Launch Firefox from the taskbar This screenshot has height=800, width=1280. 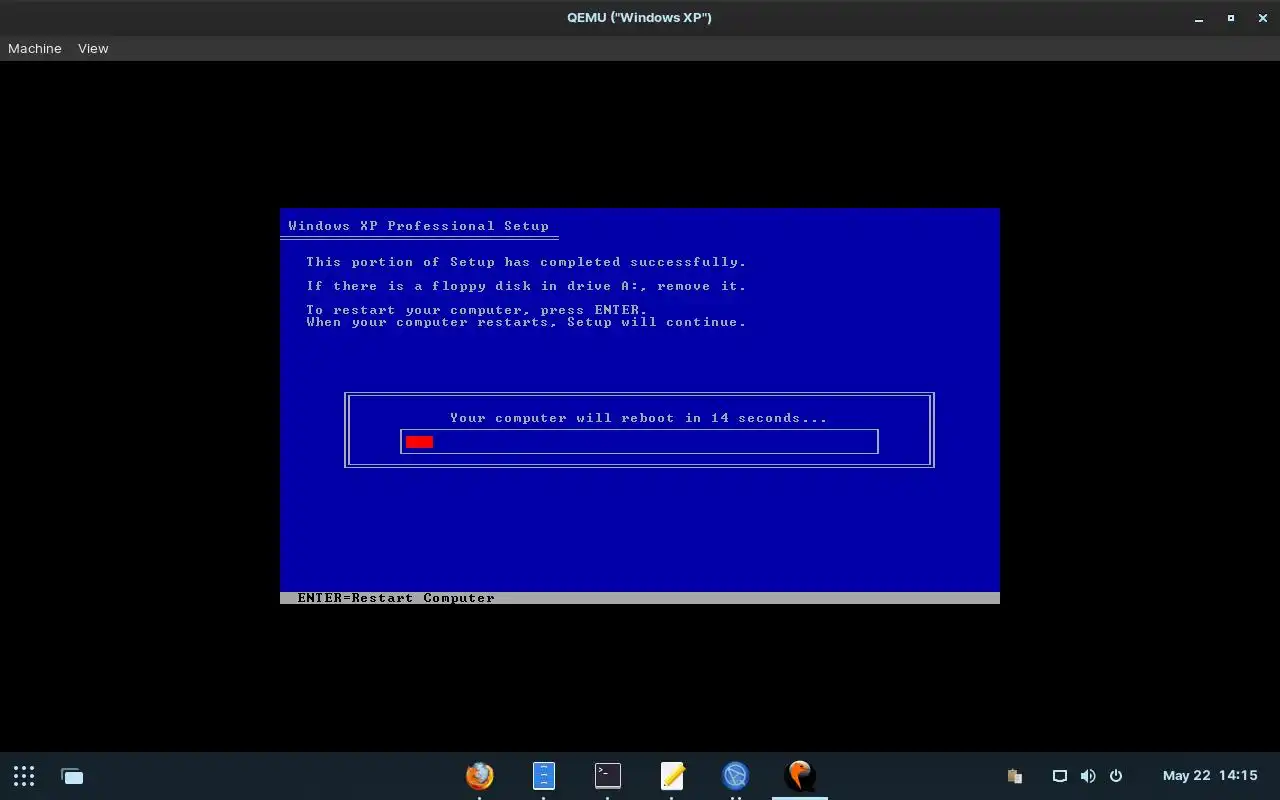pyautogui.click(x=480, y=775)
